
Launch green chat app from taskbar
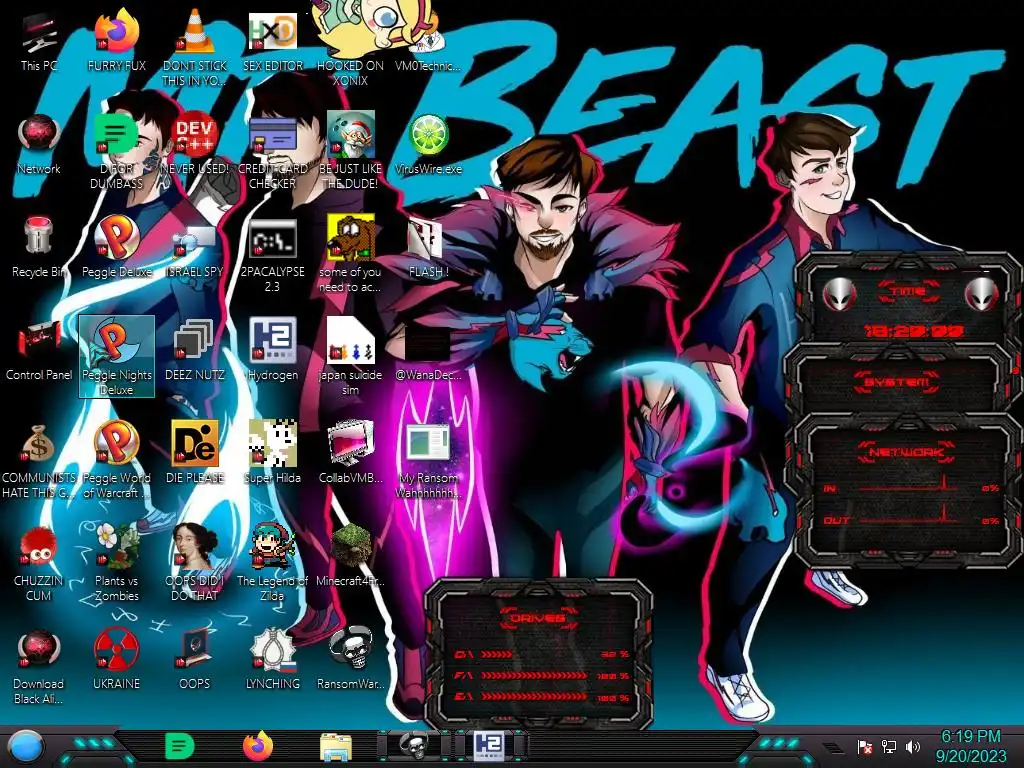(180, 746)
